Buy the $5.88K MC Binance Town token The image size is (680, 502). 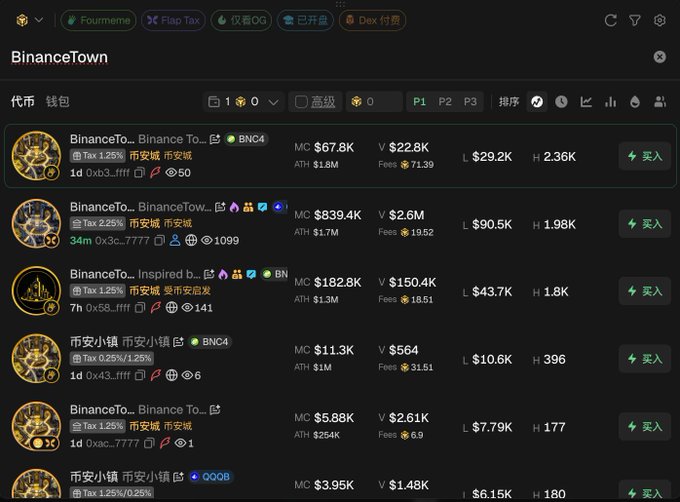(645, 427)
